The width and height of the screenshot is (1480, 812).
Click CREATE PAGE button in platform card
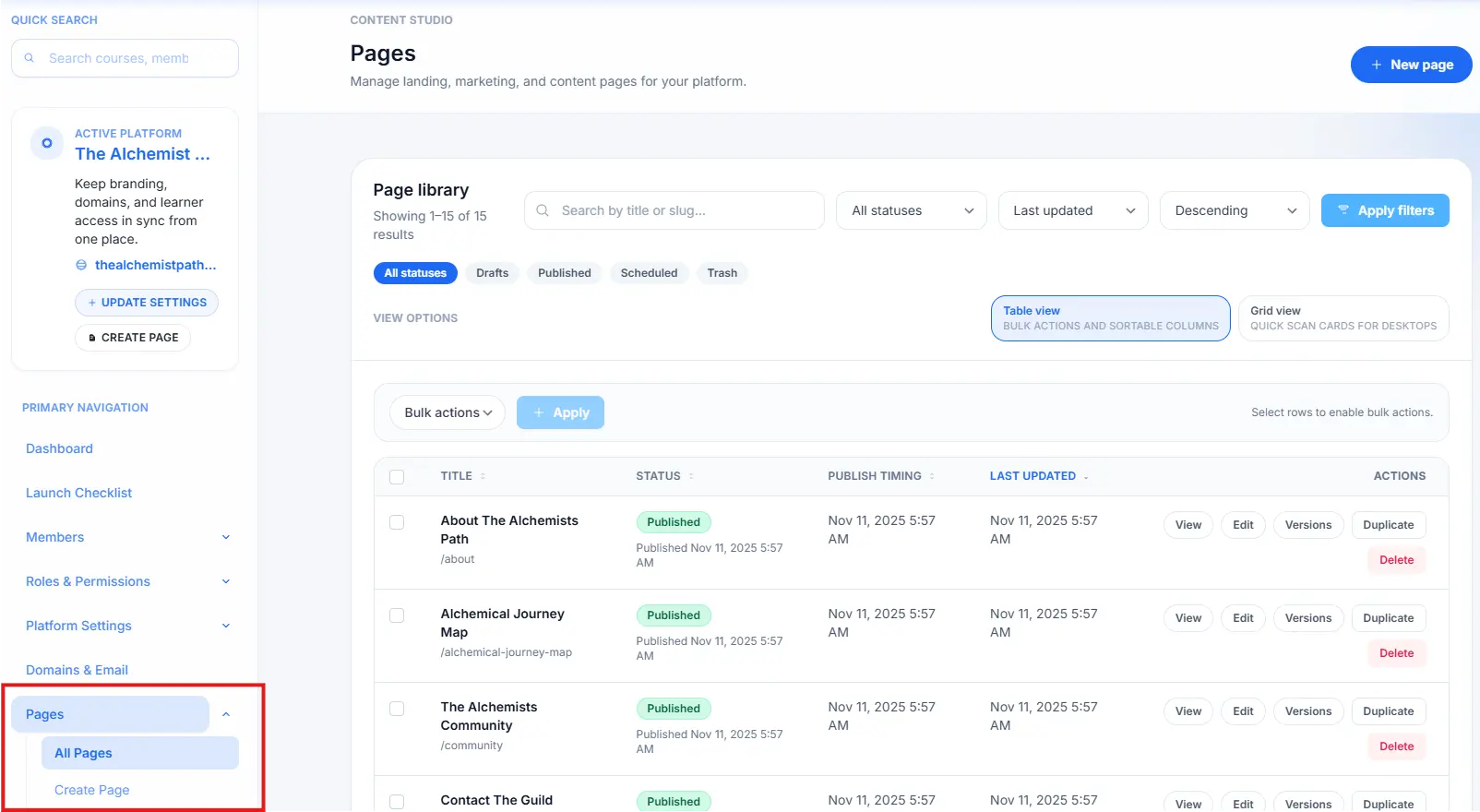click(133, 338)
